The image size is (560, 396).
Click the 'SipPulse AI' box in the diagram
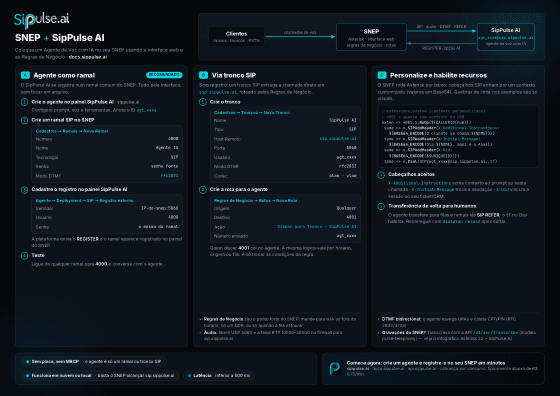pos(505,37)
